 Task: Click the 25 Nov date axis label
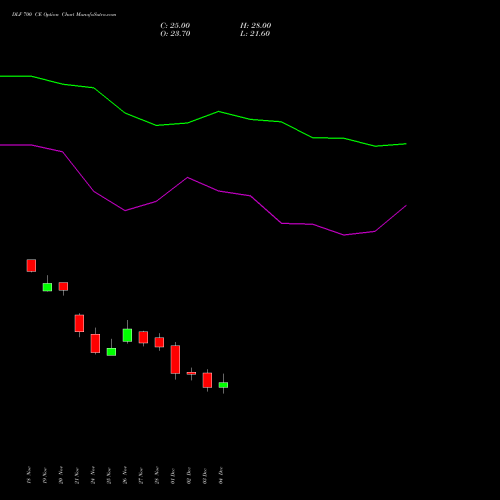click(x=109, y=475)
